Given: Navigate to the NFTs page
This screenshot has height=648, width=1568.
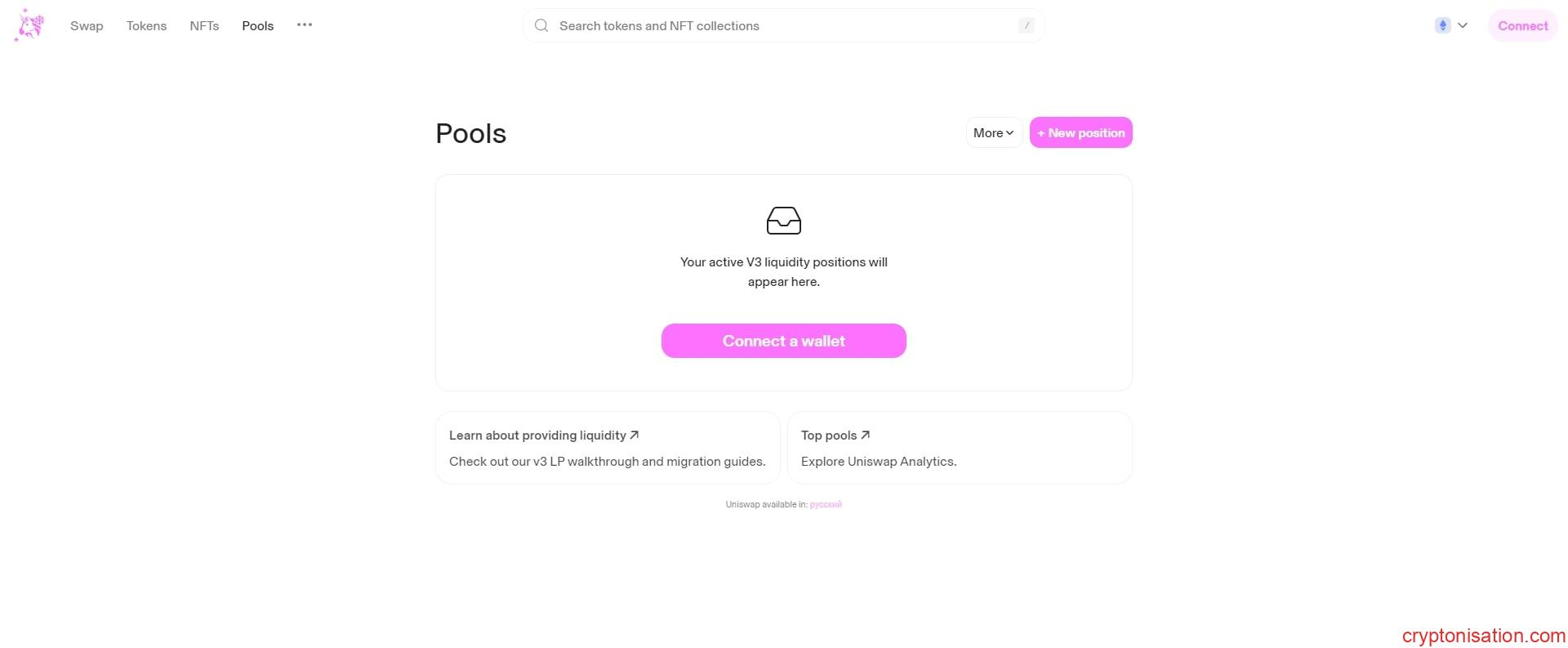Looking at the screenshot, I should (x=204, y=26).
